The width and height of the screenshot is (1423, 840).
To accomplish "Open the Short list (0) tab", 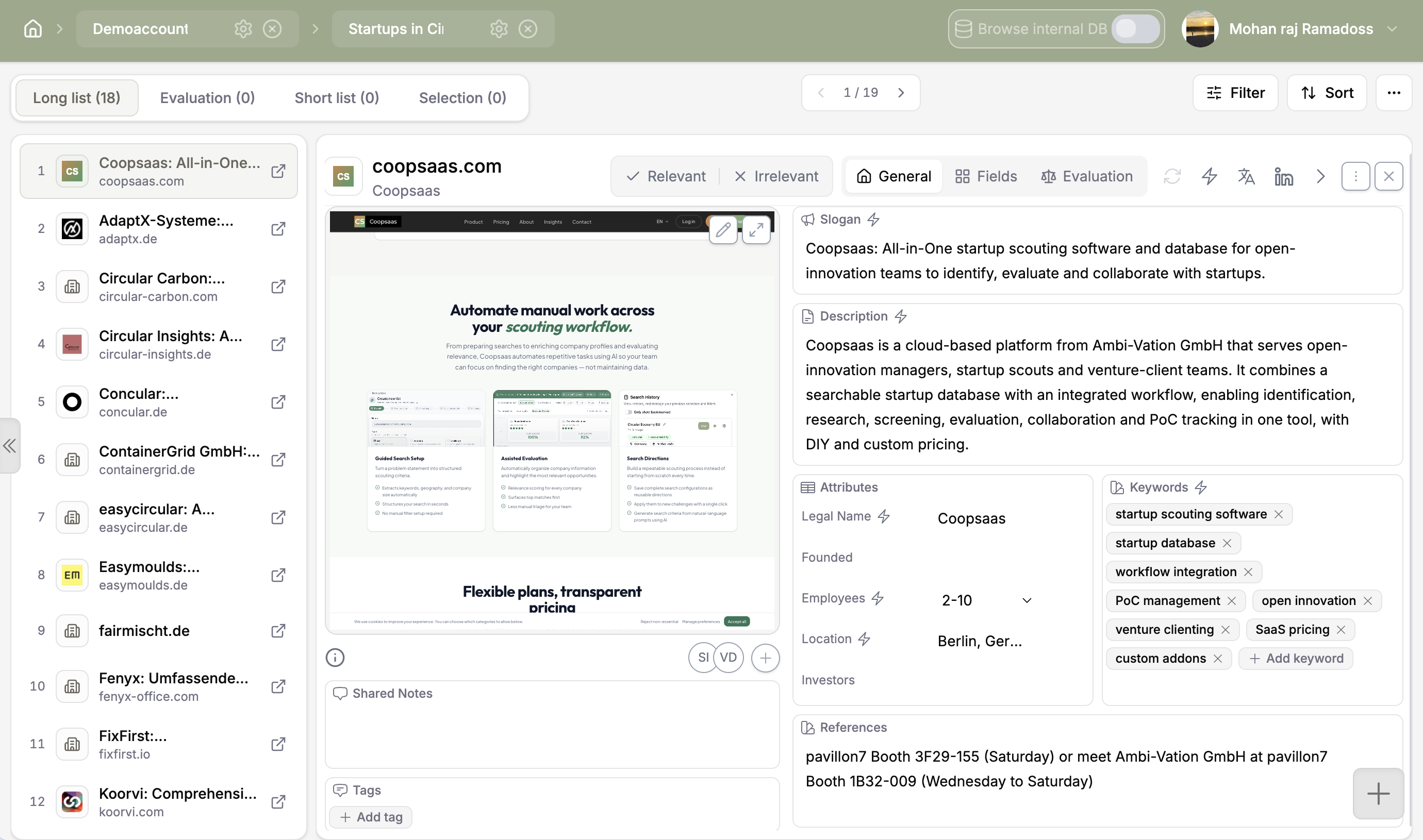I will tap(337, 98).
